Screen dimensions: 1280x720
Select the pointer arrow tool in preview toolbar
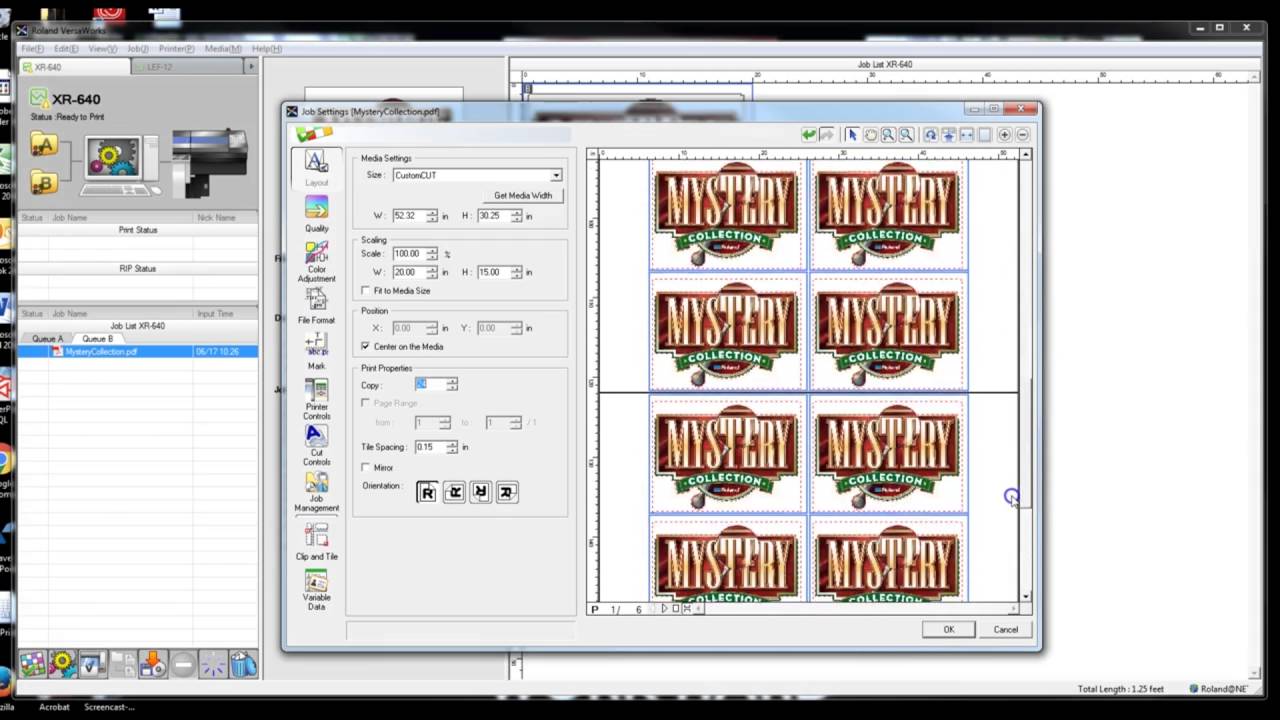852,135
